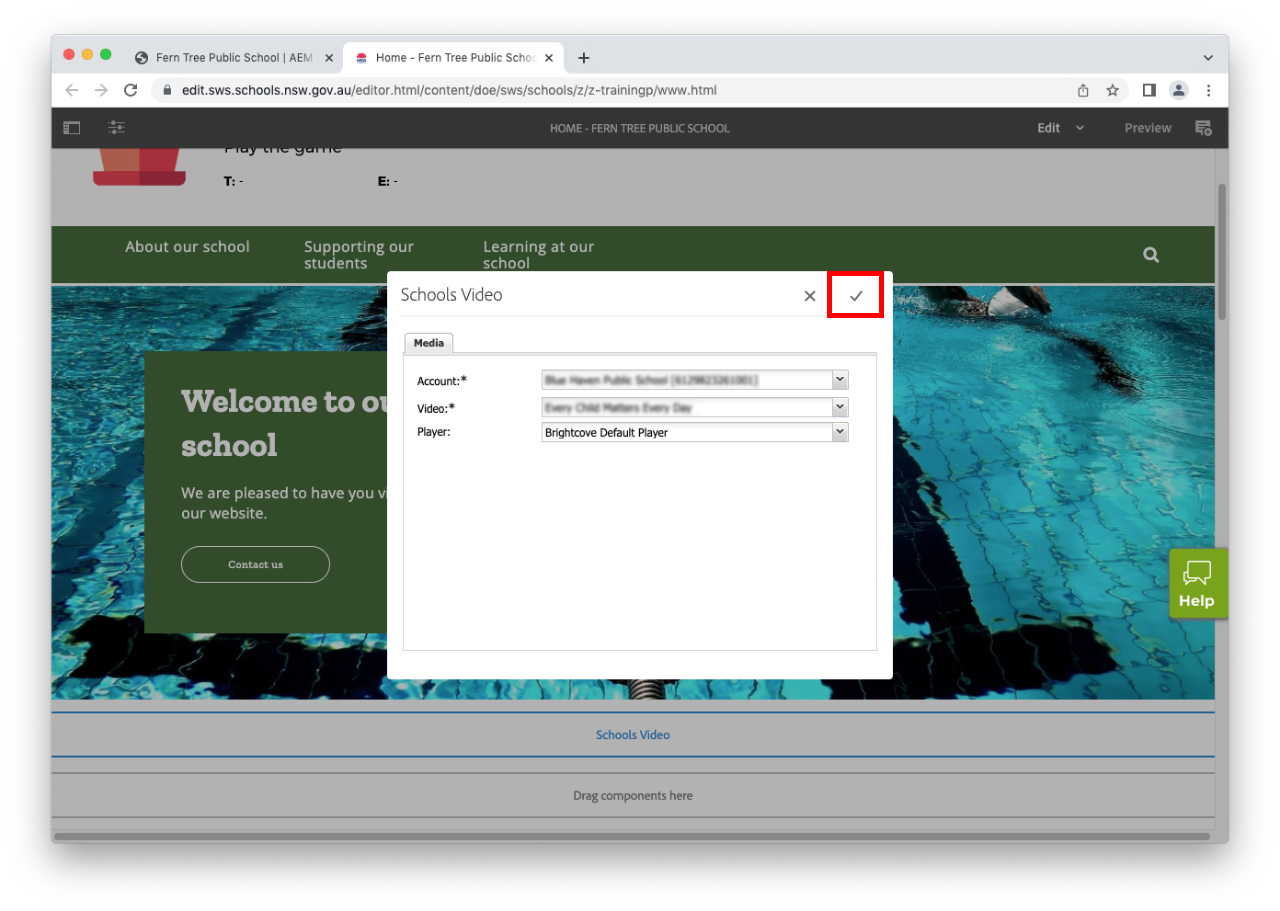Open the annotations icon next to Preview
This screenshot has width=1280, height=911.
point(1204,128)
